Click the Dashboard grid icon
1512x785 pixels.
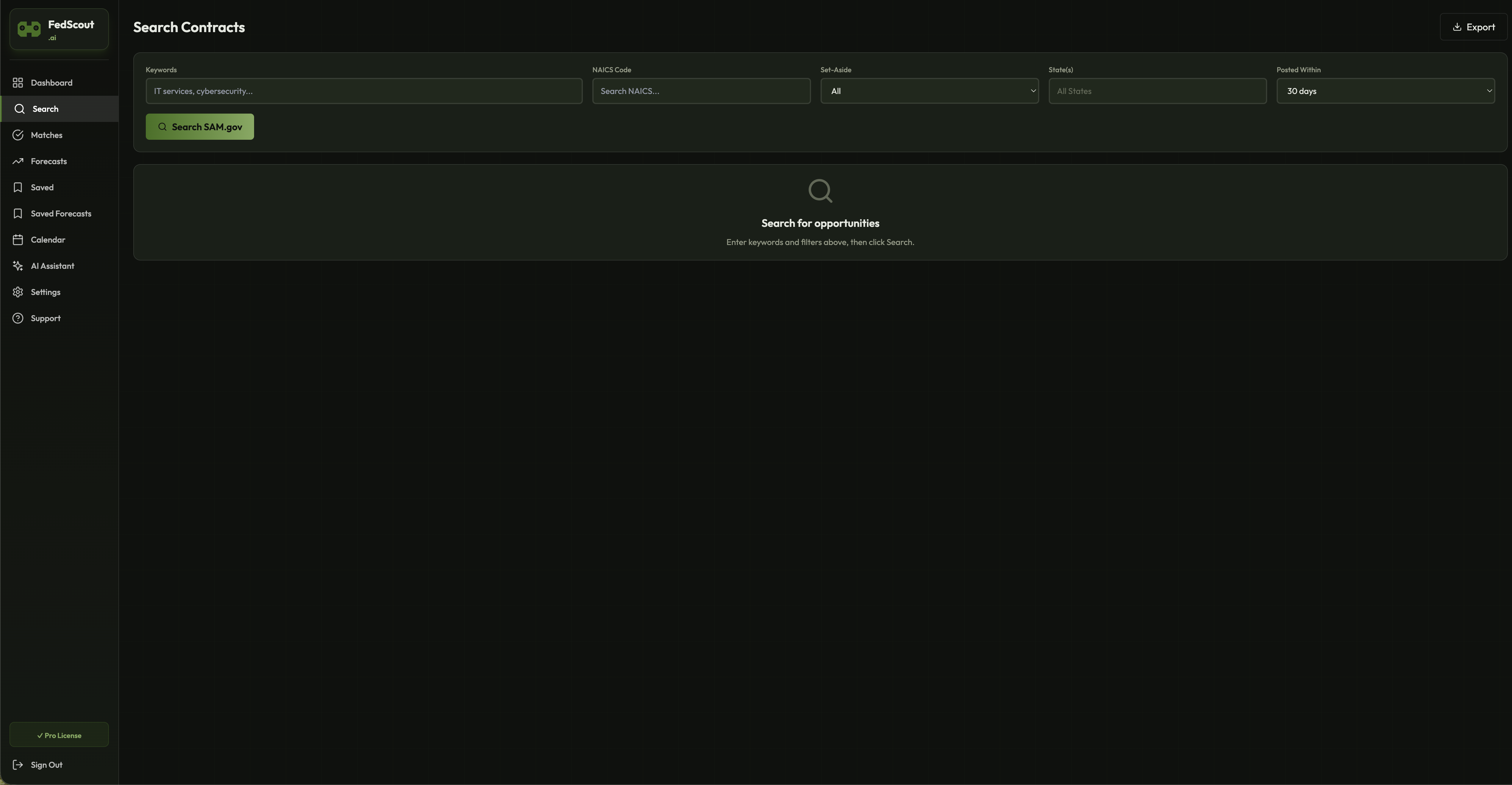tap(18, 83)
